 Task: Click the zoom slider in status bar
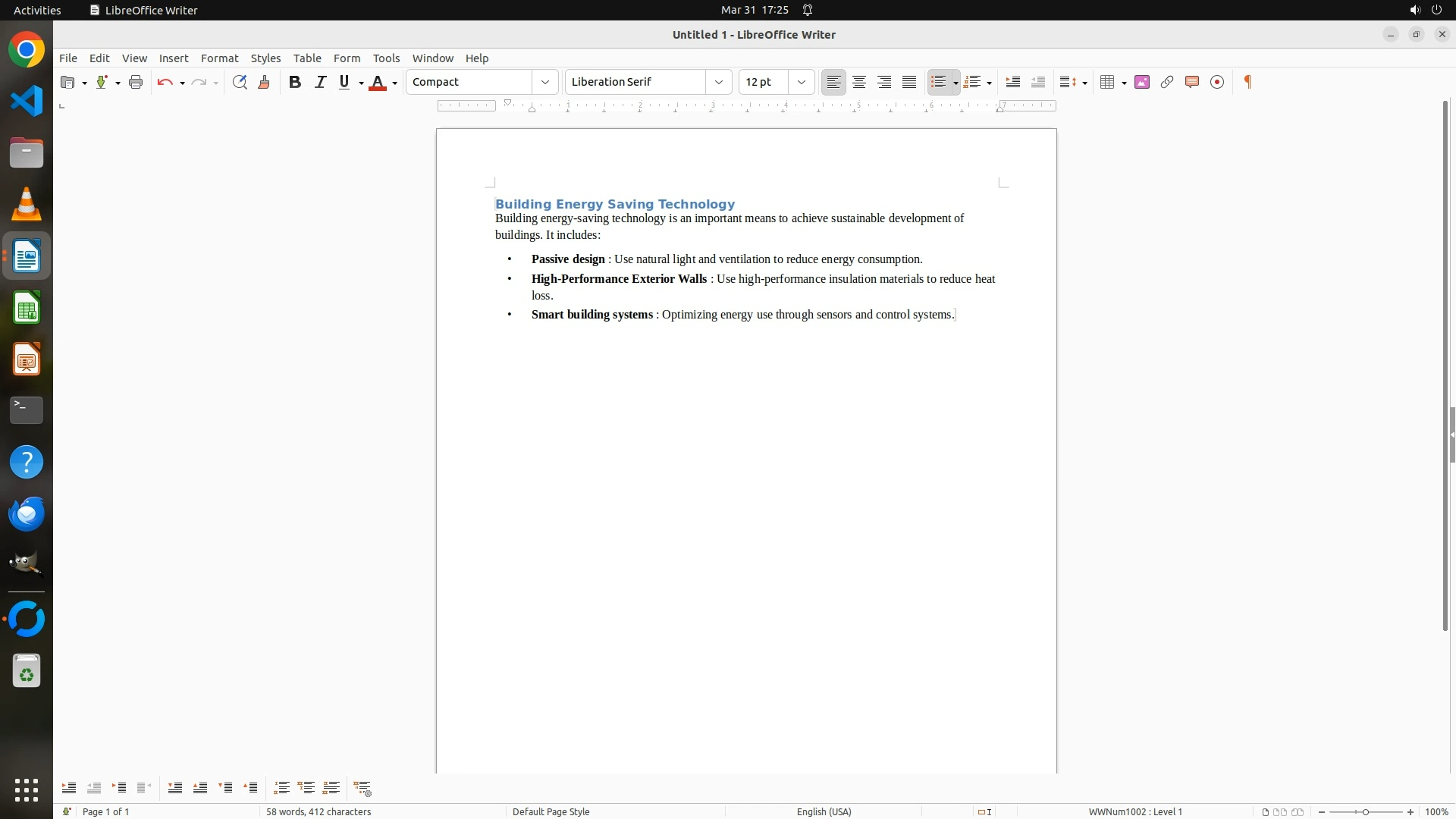pyautogui.click(x=1366, y=811)
